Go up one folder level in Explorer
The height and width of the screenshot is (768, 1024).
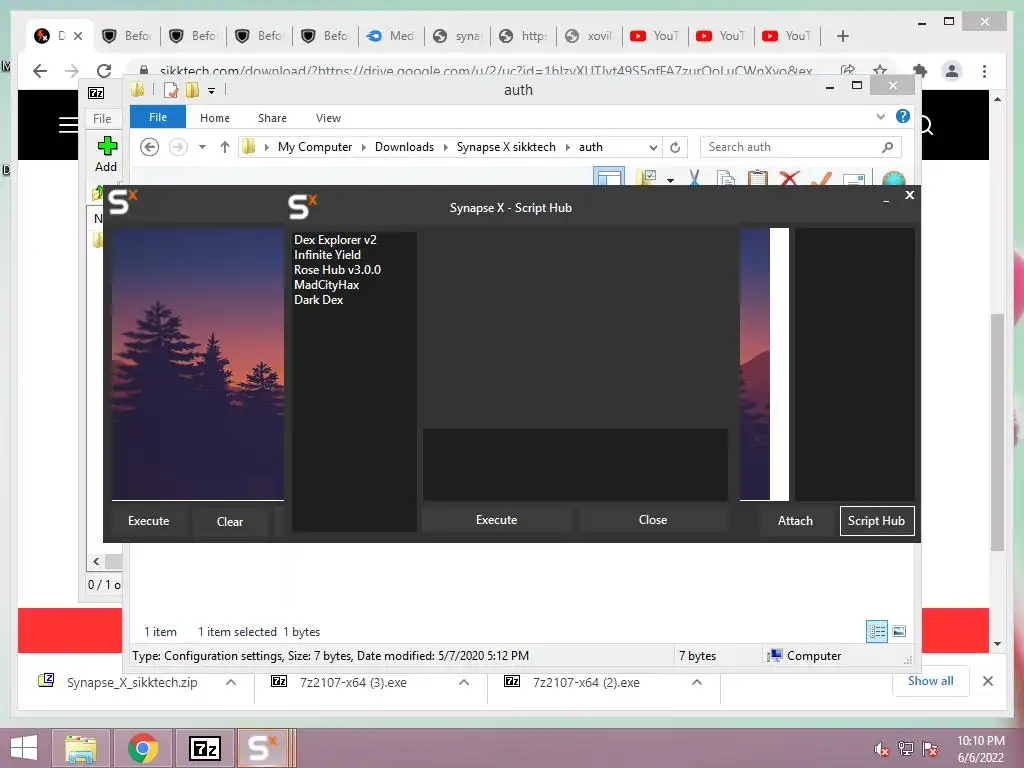(225, 147)
